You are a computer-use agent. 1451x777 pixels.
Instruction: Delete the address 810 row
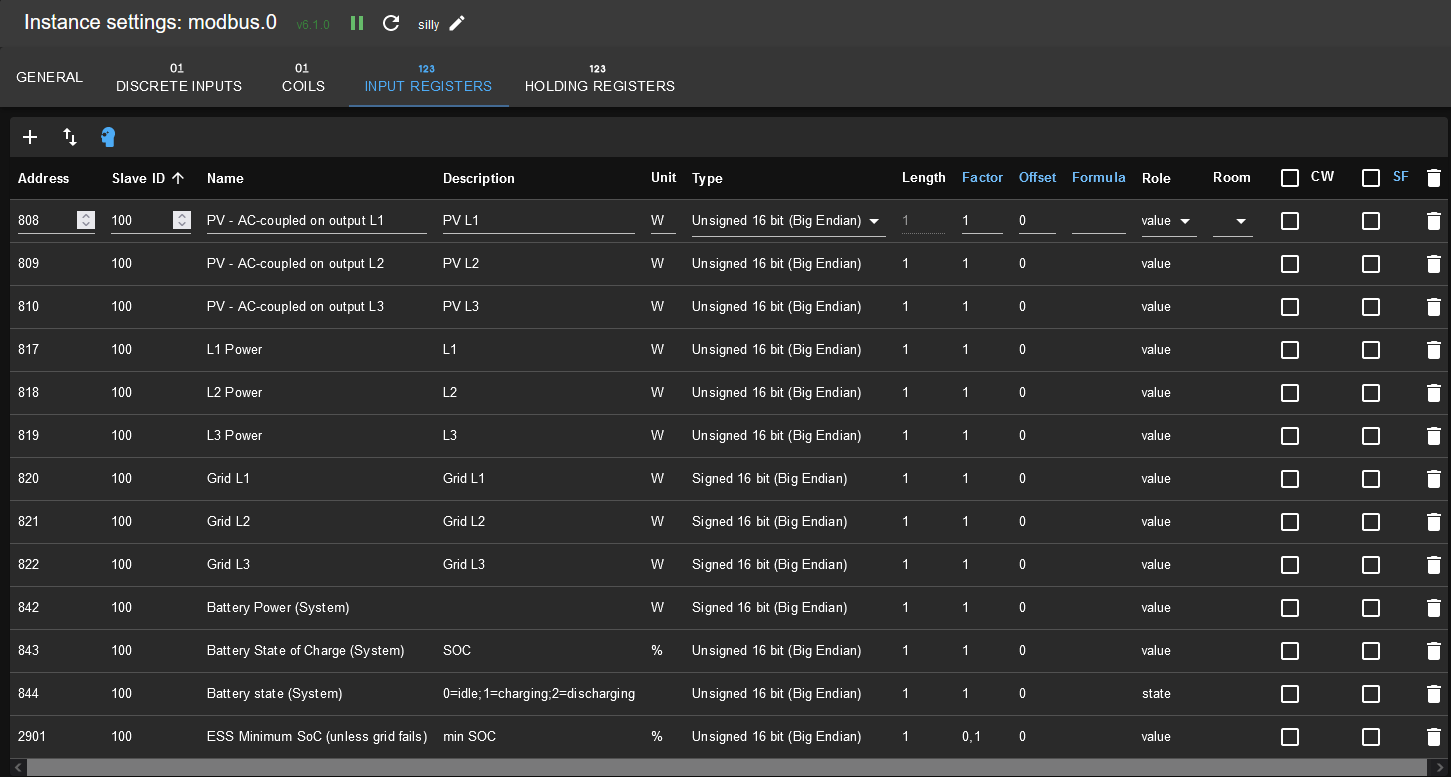pyautogui.click(x=1434, y=307)
